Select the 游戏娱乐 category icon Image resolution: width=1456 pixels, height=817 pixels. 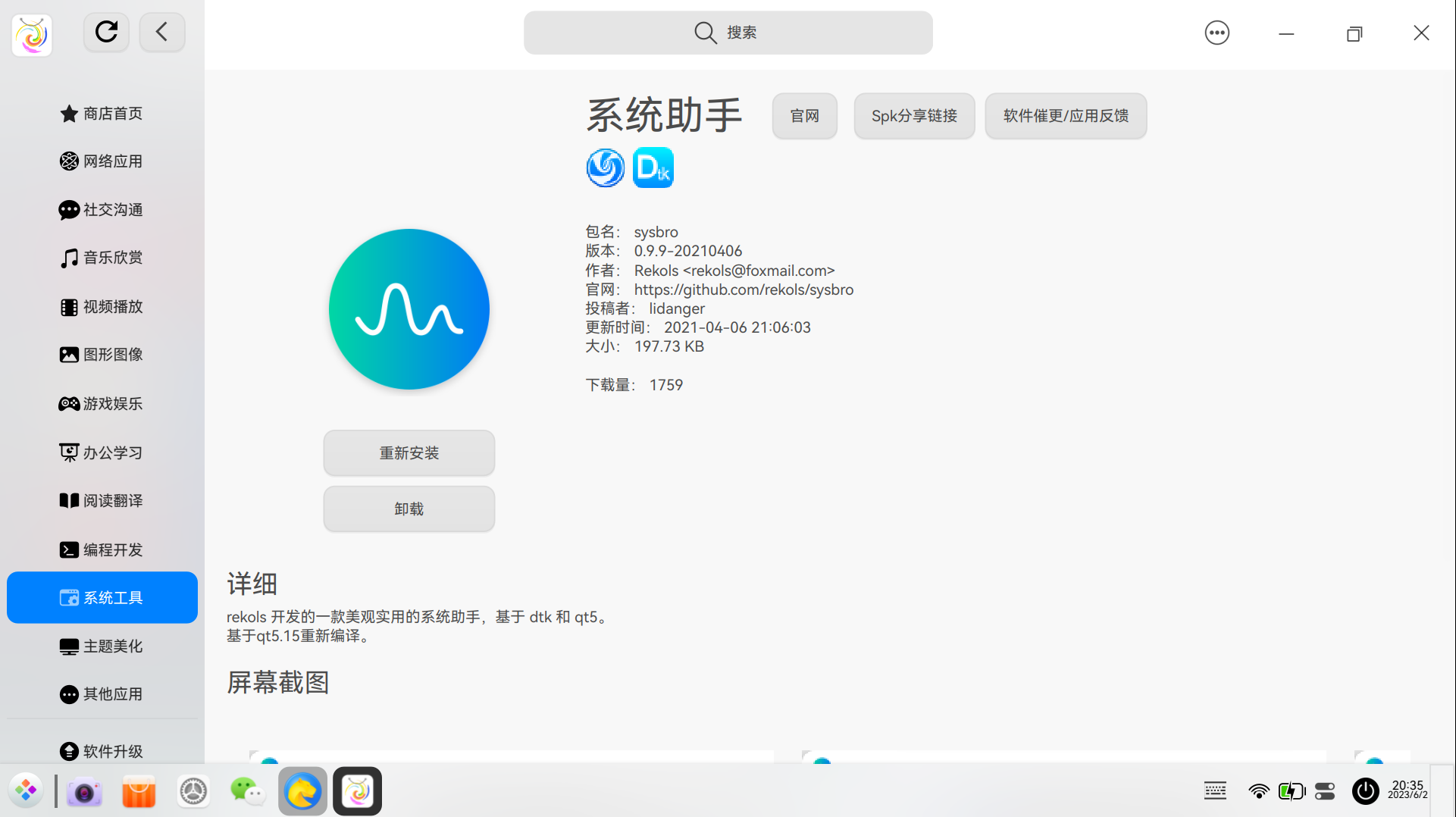(69, 404)
